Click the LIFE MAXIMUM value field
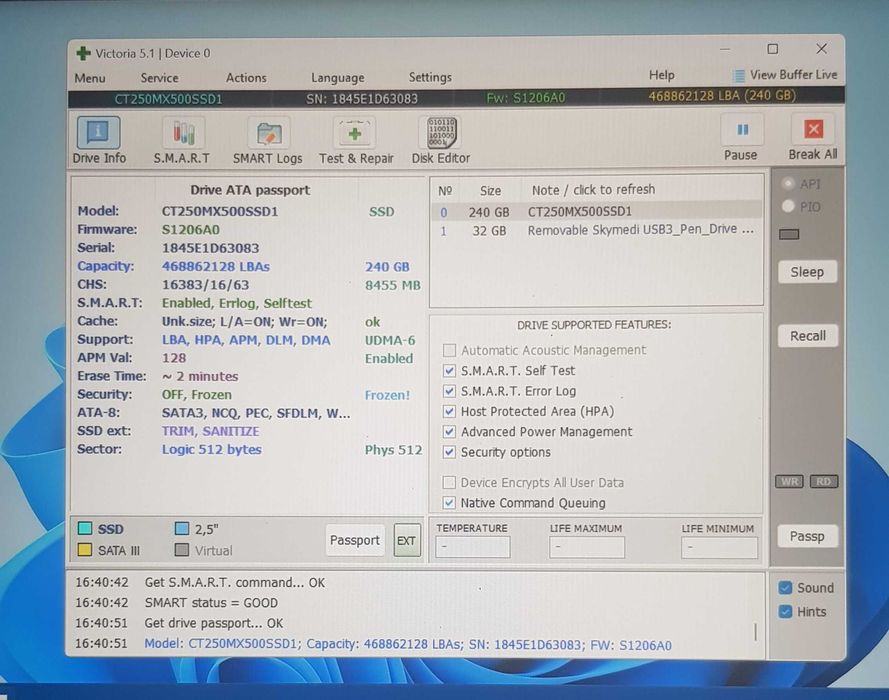 [587, 547]
